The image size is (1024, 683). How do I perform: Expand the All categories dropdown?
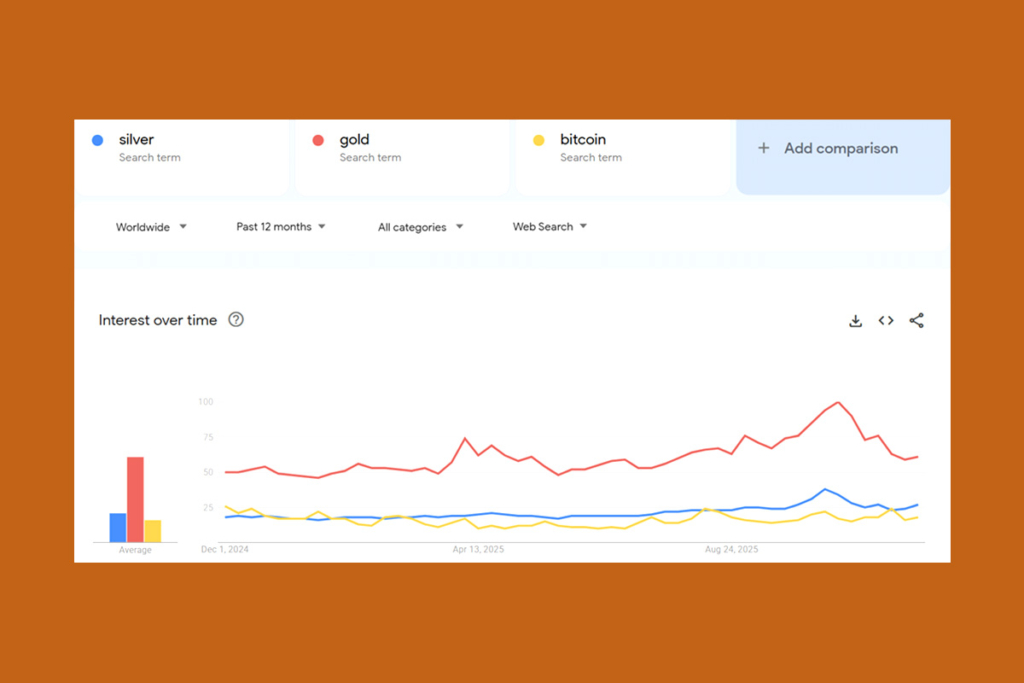pyautogui.click(x=419, y=227)
